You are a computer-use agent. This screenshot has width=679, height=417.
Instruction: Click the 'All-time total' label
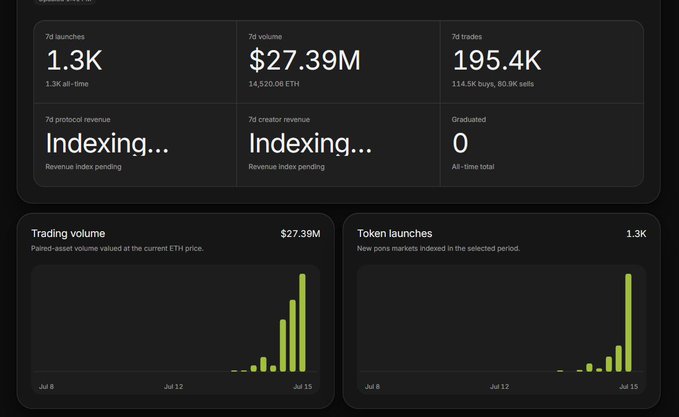point(473,167)
